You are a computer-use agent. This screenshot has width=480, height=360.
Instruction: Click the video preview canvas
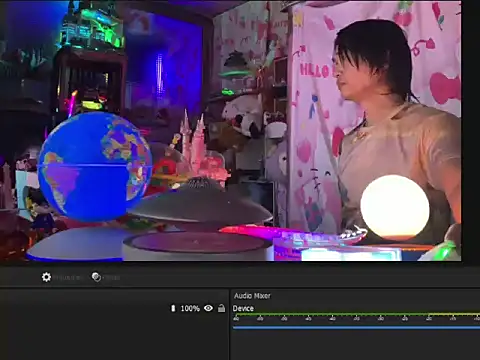tap(231, 131)
